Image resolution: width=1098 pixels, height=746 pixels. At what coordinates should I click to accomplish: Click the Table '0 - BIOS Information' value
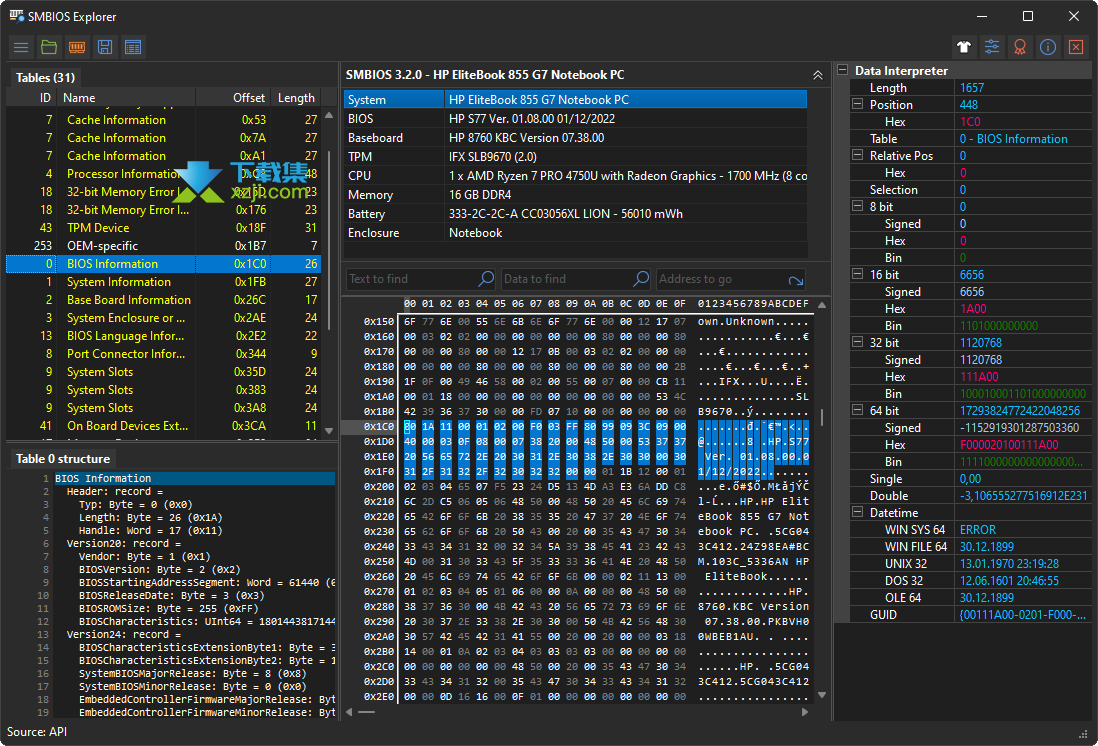coord(1013,139)
